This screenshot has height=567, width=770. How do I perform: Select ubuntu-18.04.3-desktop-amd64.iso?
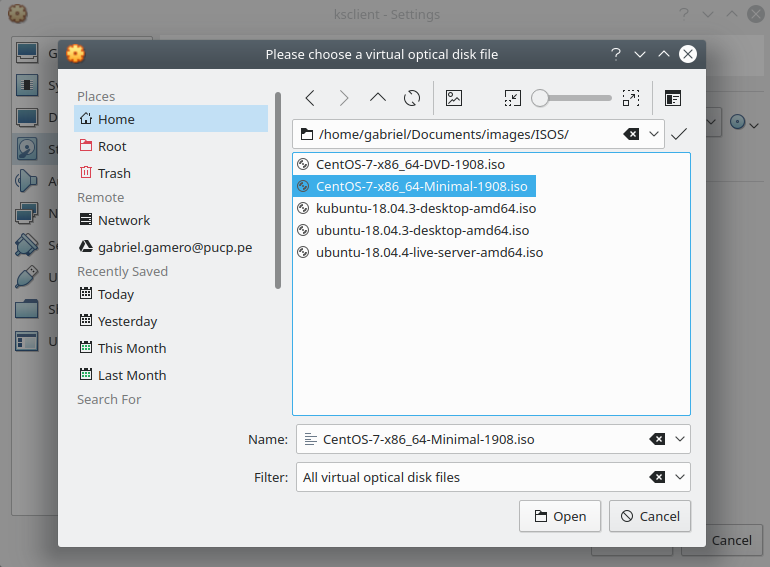point(413,231)
